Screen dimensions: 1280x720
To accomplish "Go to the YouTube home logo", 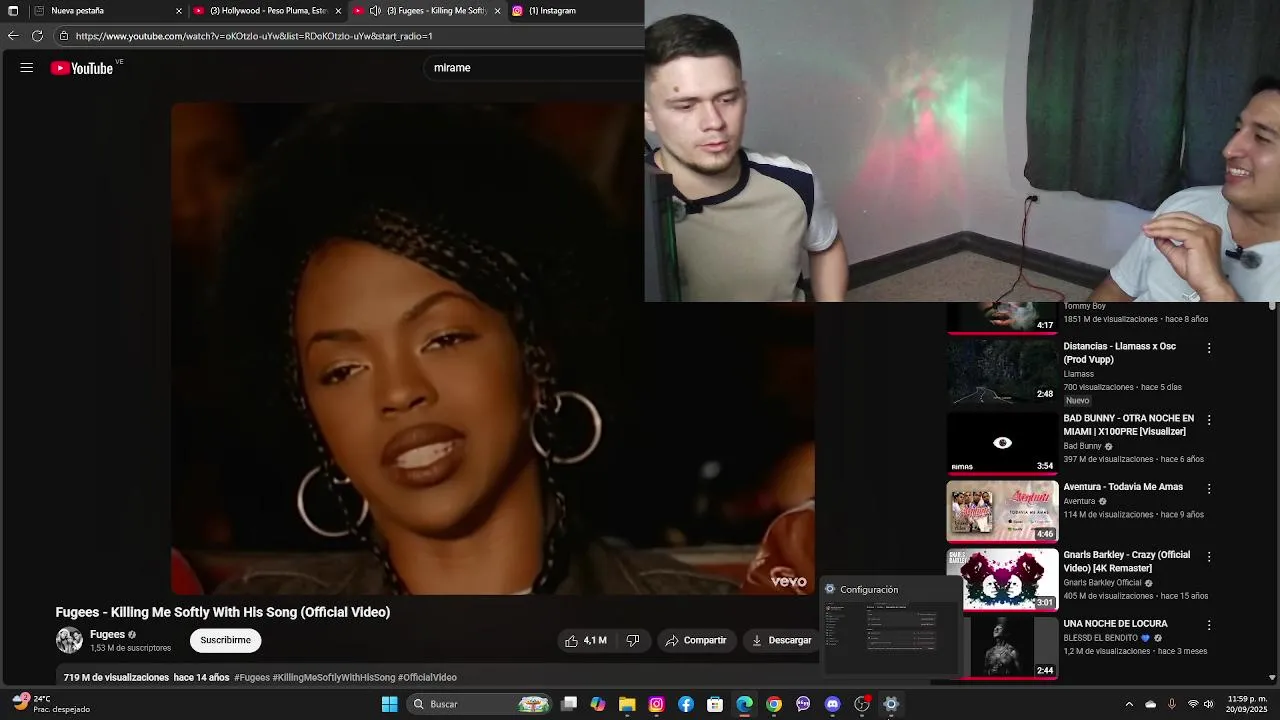I will click(x=82, y=68).
